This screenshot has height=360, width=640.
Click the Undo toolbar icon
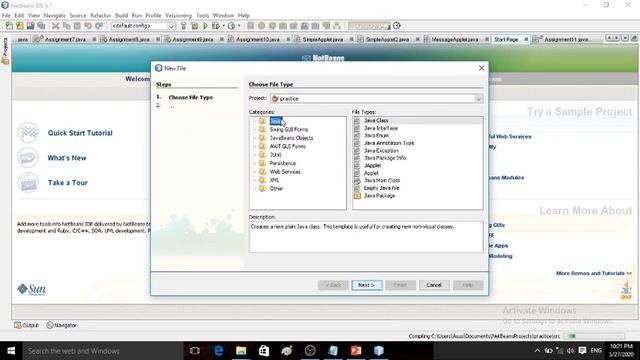tap(88, 26)
